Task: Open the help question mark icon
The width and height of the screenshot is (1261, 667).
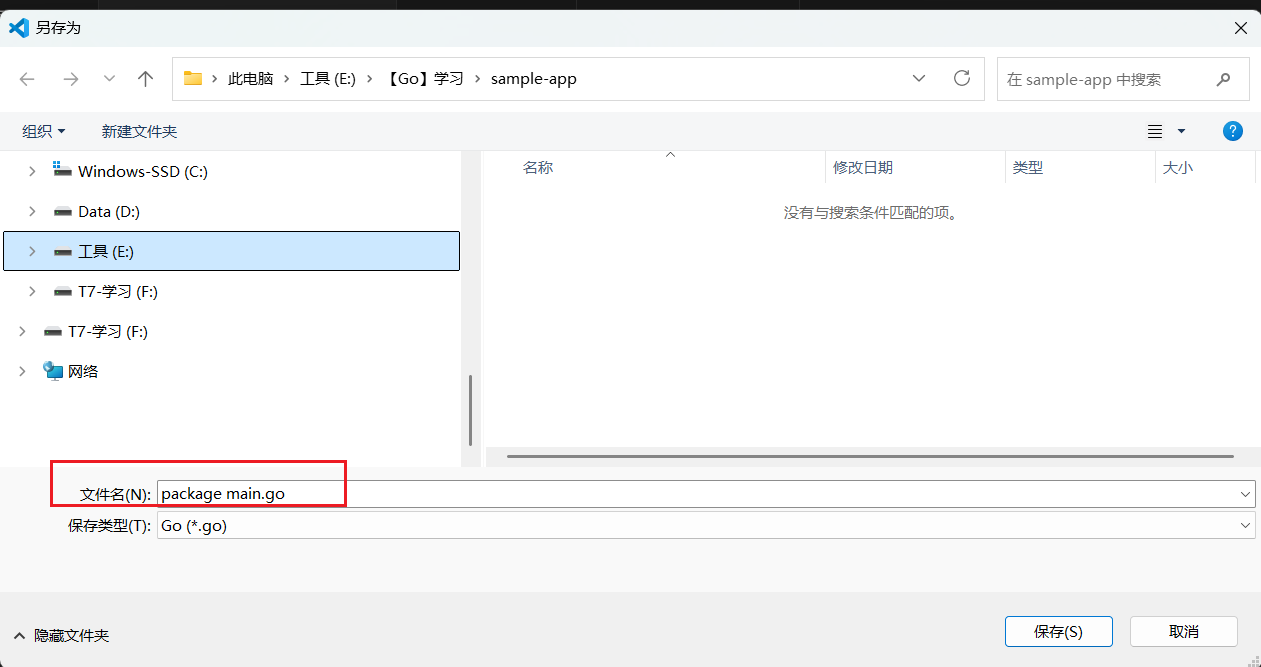Action: [x=1233, y=131]
